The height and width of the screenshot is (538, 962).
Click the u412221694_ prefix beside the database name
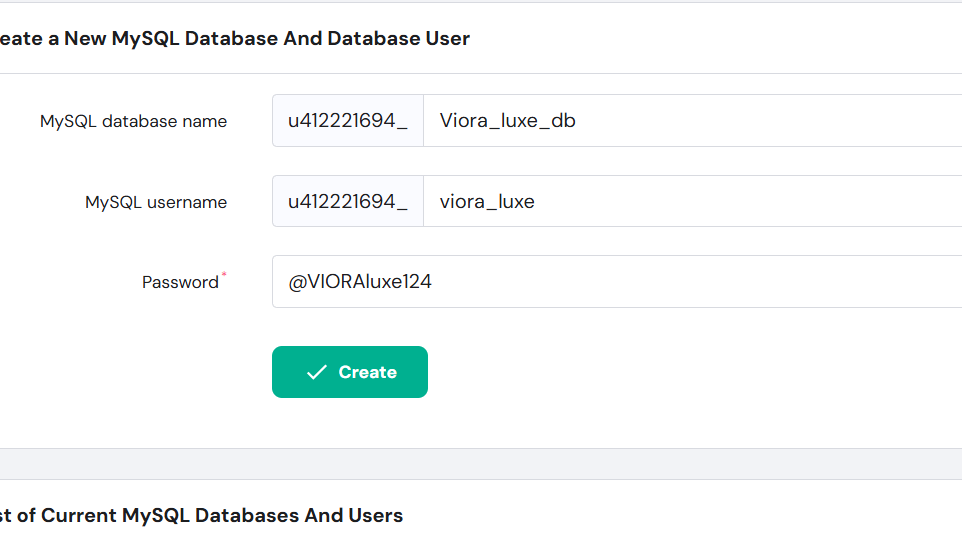pos(347,121)
